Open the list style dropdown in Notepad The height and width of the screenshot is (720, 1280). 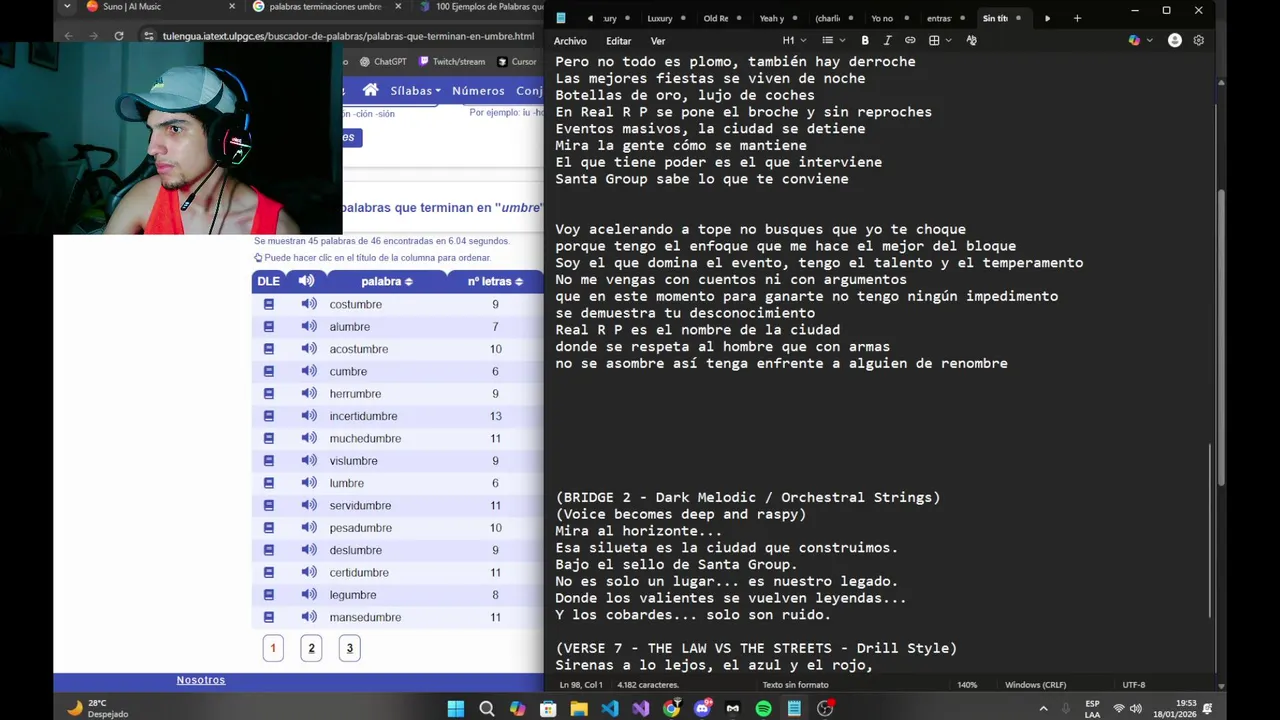833,40
